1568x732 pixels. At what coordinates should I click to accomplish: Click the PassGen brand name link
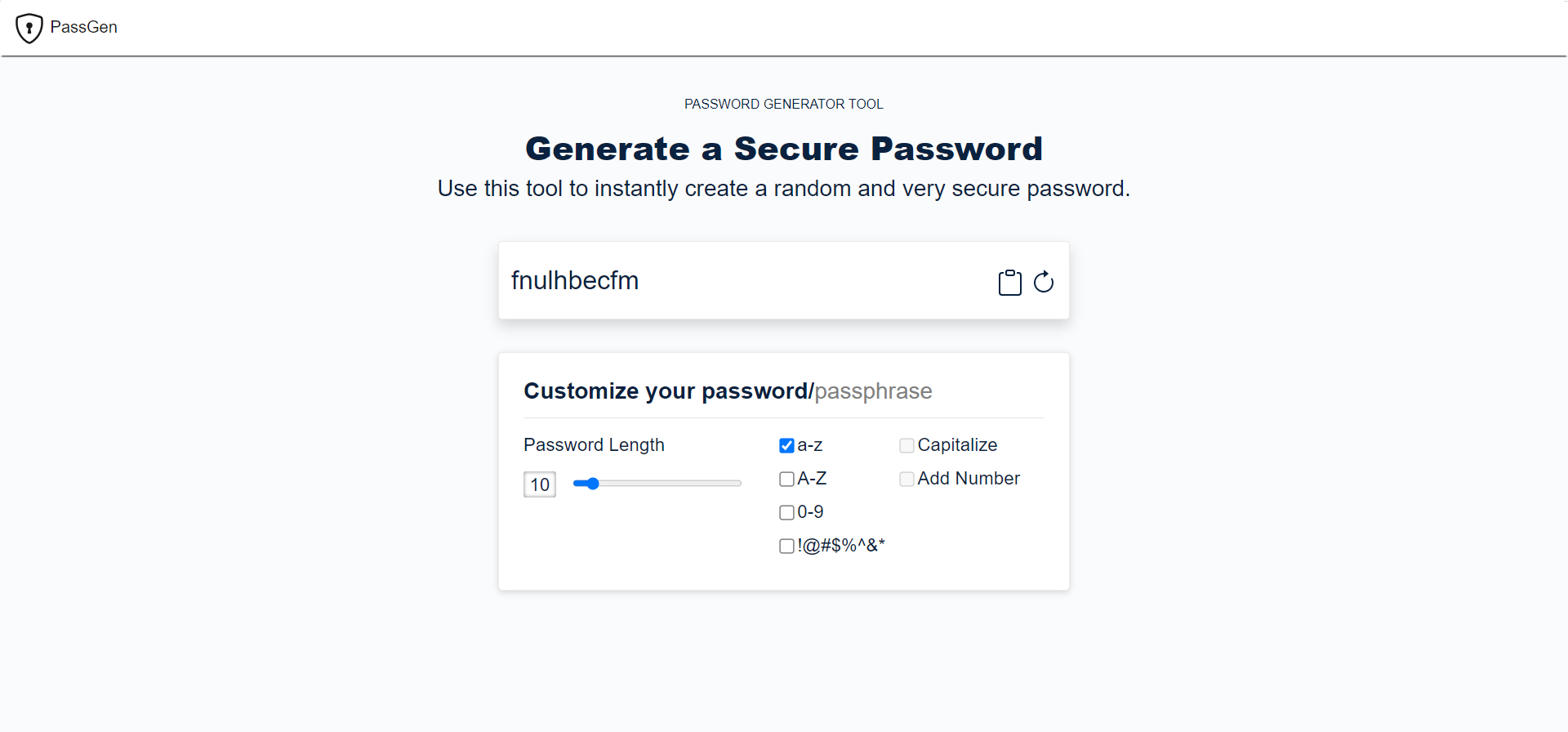tap(84, 27)
